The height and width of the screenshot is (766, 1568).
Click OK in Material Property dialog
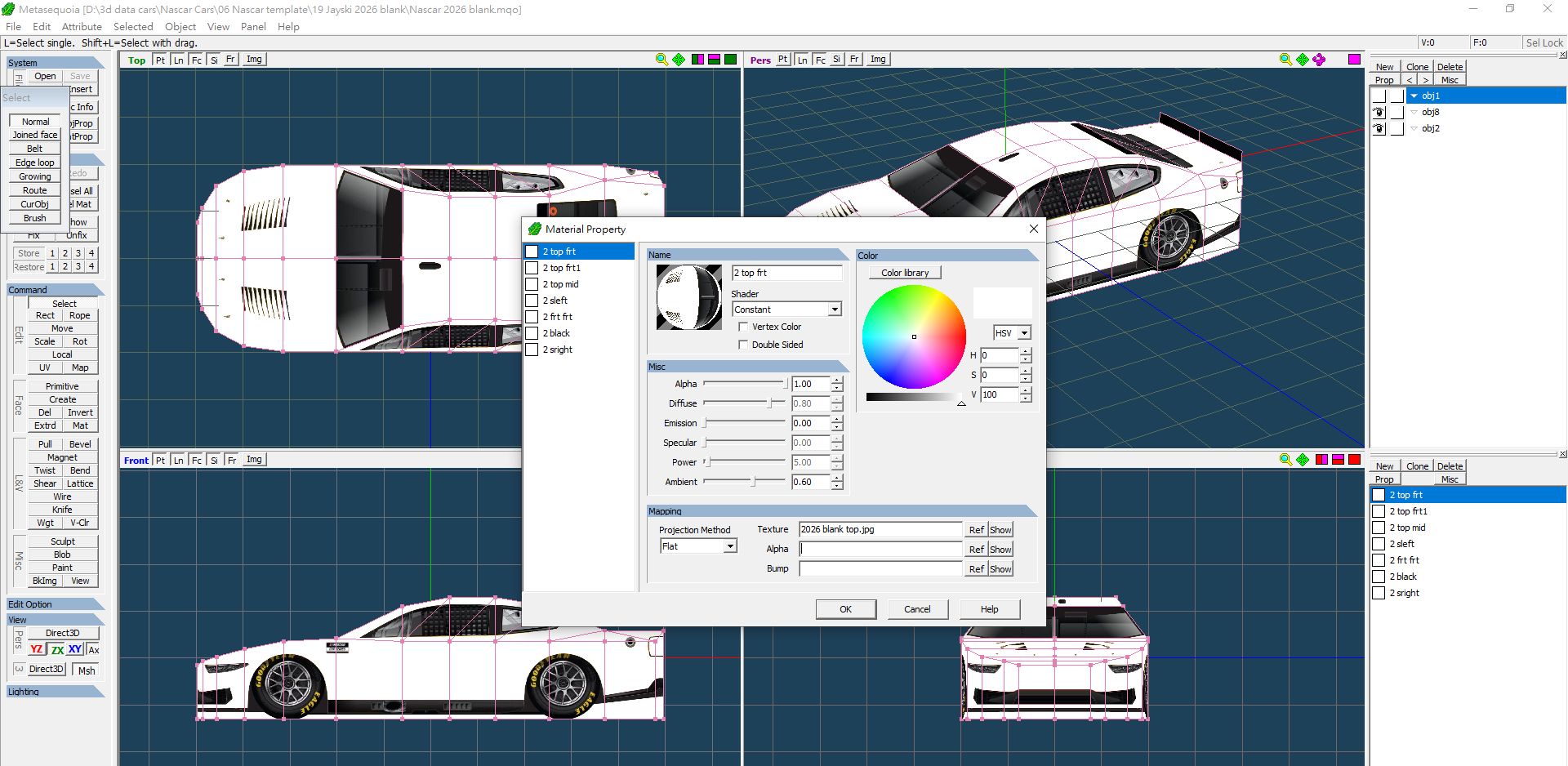pyautogui.click(x=846, y=609)
